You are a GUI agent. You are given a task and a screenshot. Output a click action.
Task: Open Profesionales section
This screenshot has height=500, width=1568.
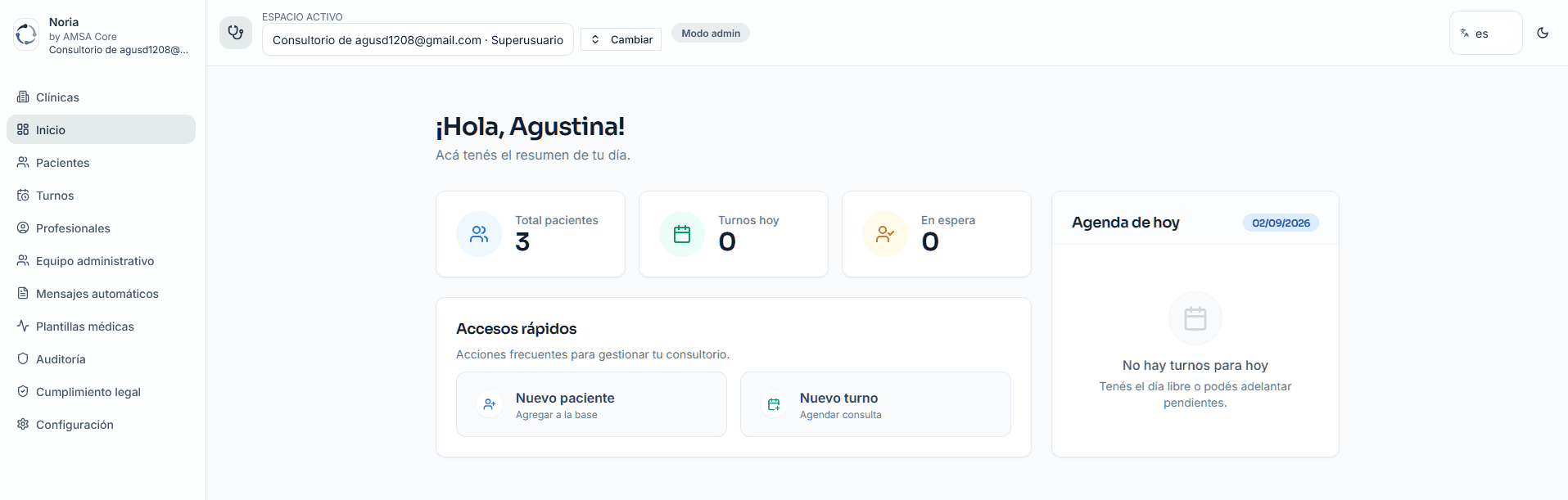point(101,227)
